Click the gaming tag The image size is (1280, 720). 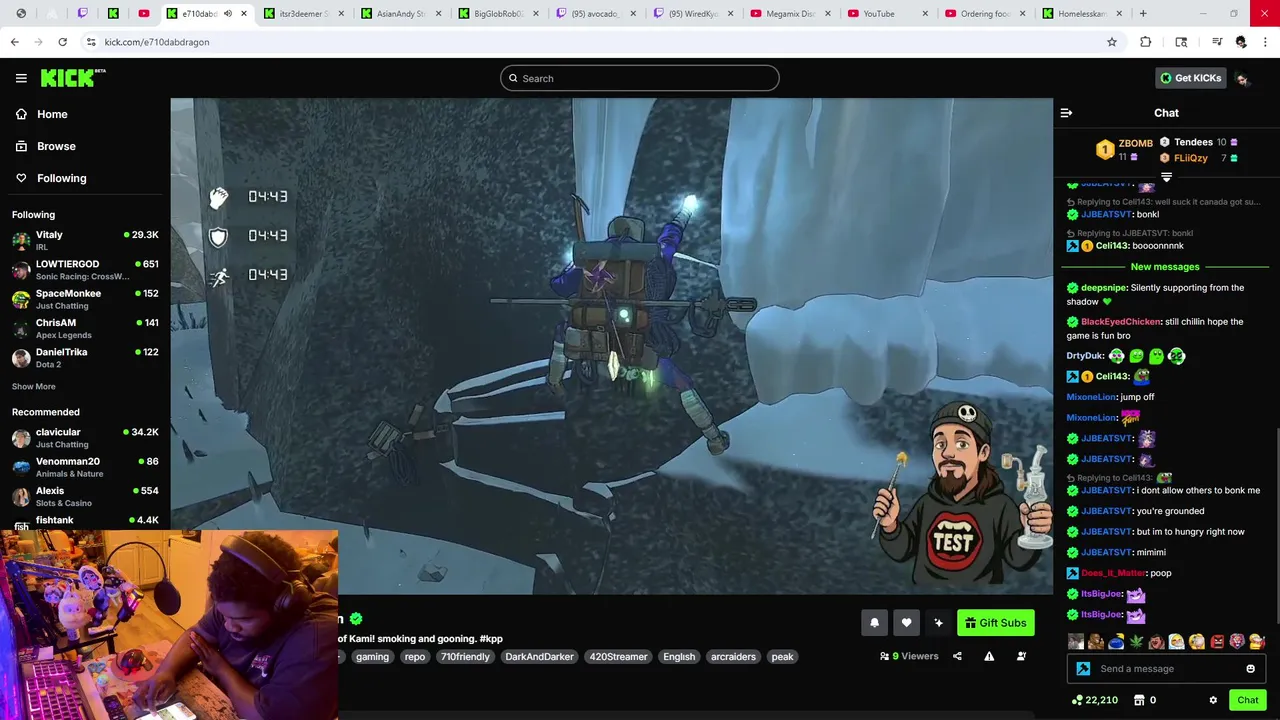[x=372, y=657]
